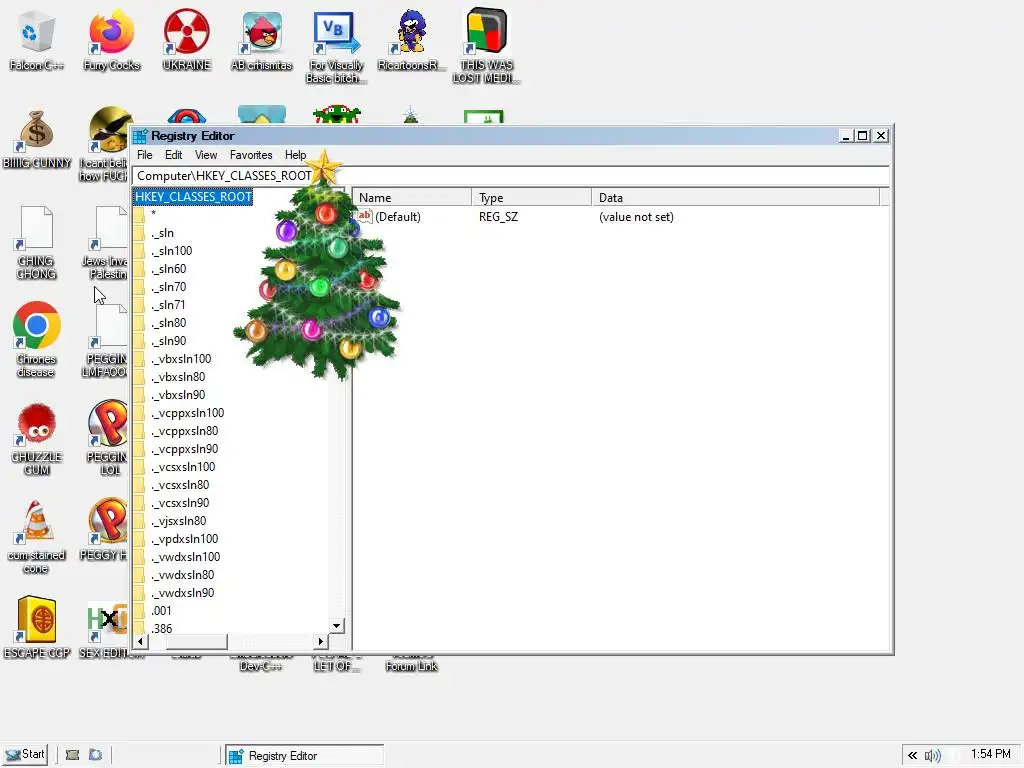Open the View menu in Registry Editor

pos(206,155)
